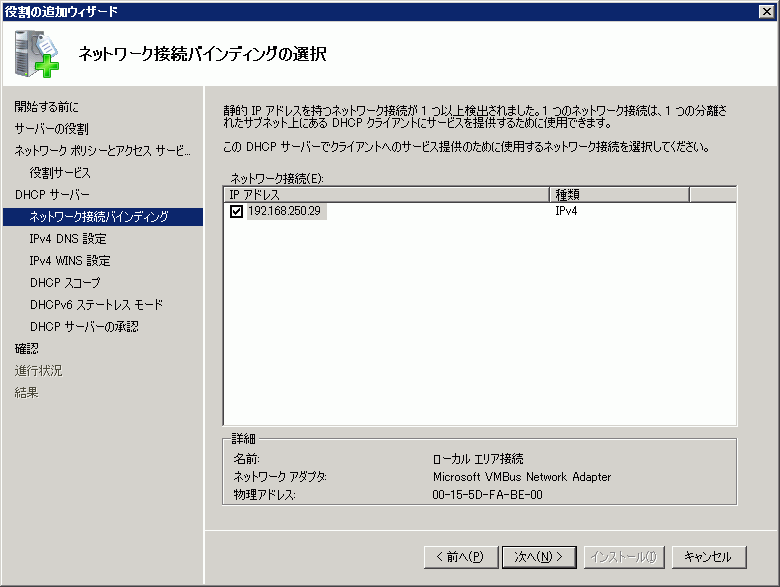Go to 確認 step
The width and height of the screenshot is (780, 587).
(x=26, y=349)
